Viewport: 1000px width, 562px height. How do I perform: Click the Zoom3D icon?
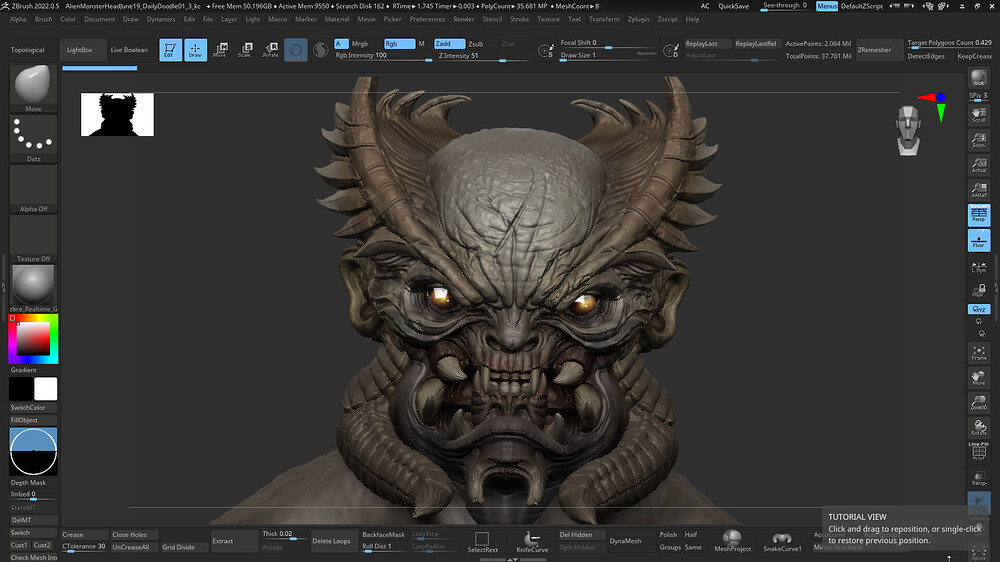978,403
